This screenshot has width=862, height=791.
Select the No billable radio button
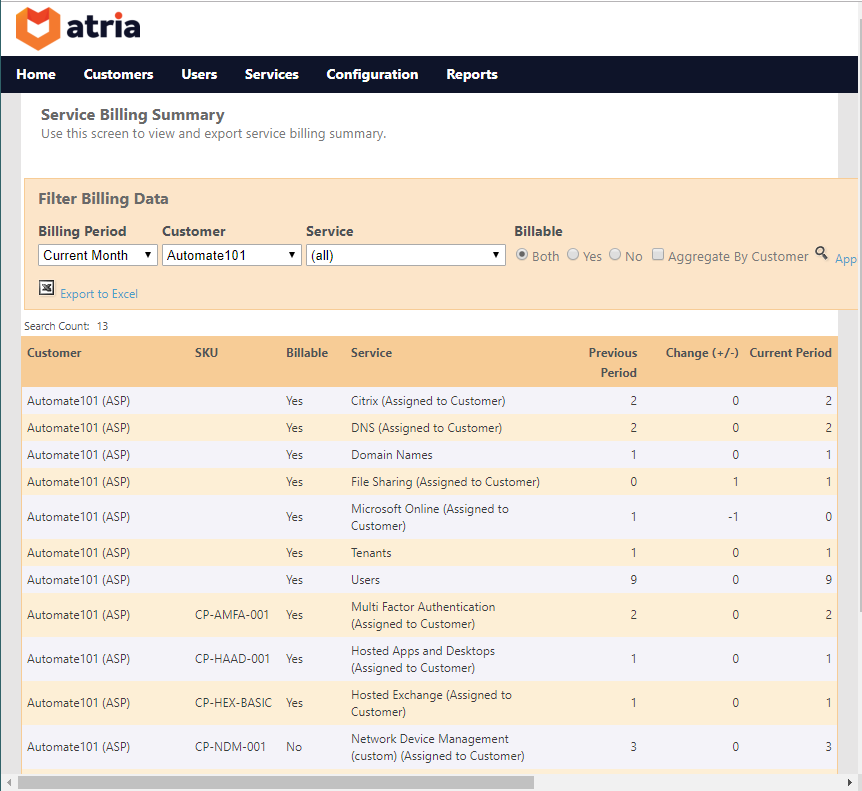pyautogui.click(x=615, y=255)
